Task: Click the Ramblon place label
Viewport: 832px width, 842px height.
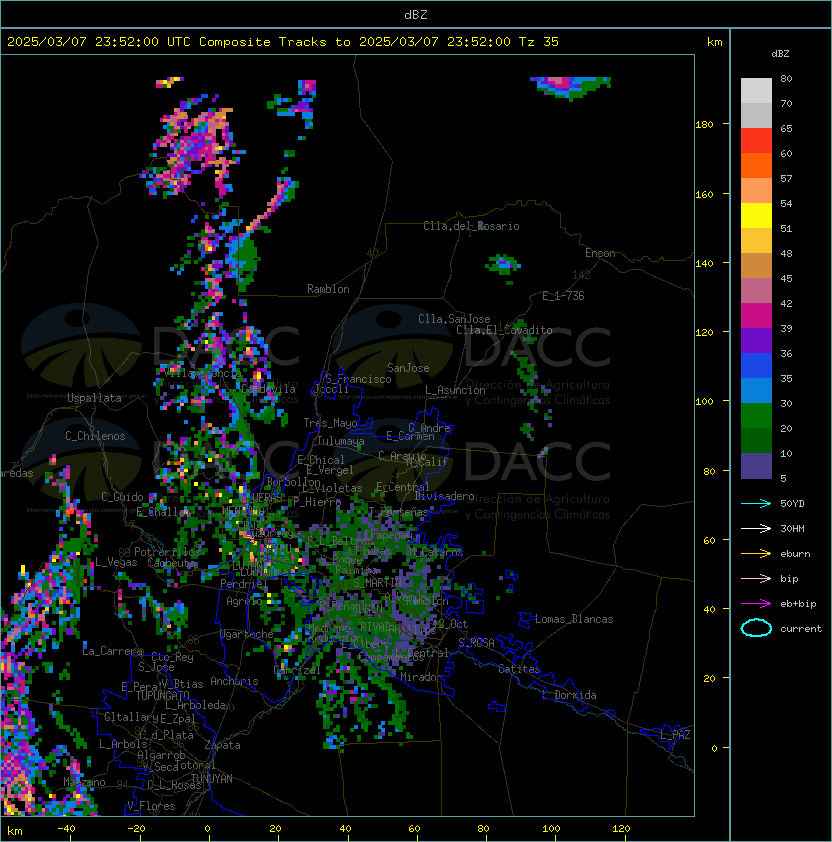Action: point(328,289)
